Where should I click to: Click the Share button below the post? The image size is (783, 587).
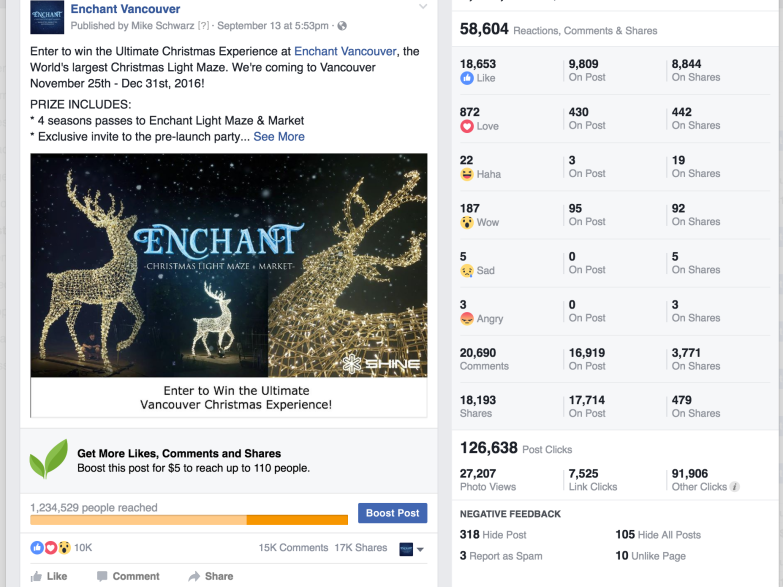tap(211, 576)
